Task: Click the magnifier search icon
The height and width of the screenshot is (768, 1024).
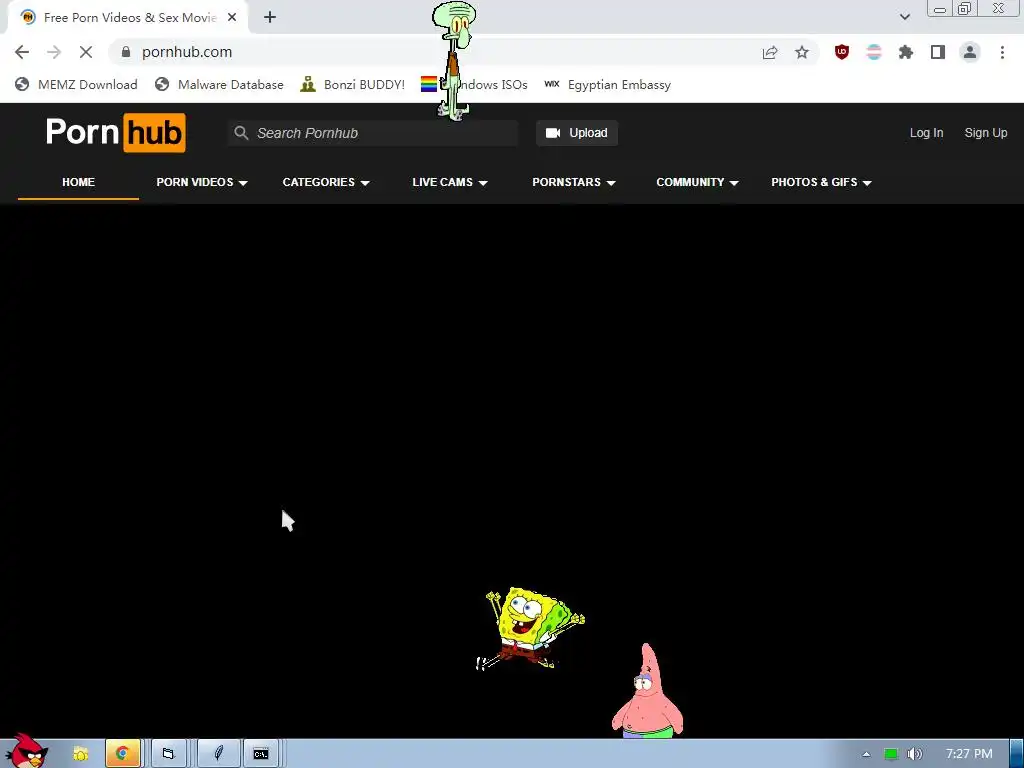Action: pyautogui.click(x=241, y=133)
